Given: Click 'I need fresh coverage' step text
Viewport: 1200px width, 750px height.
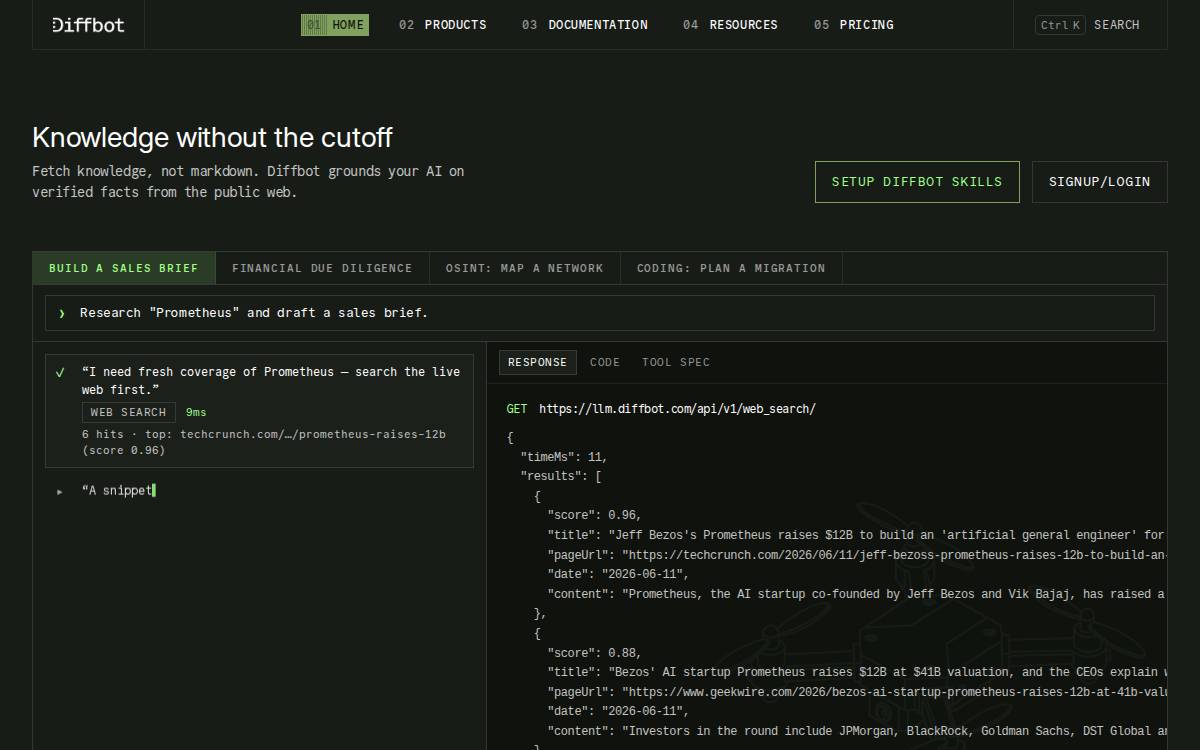Looking at the screenshot, I should [271, 381].
